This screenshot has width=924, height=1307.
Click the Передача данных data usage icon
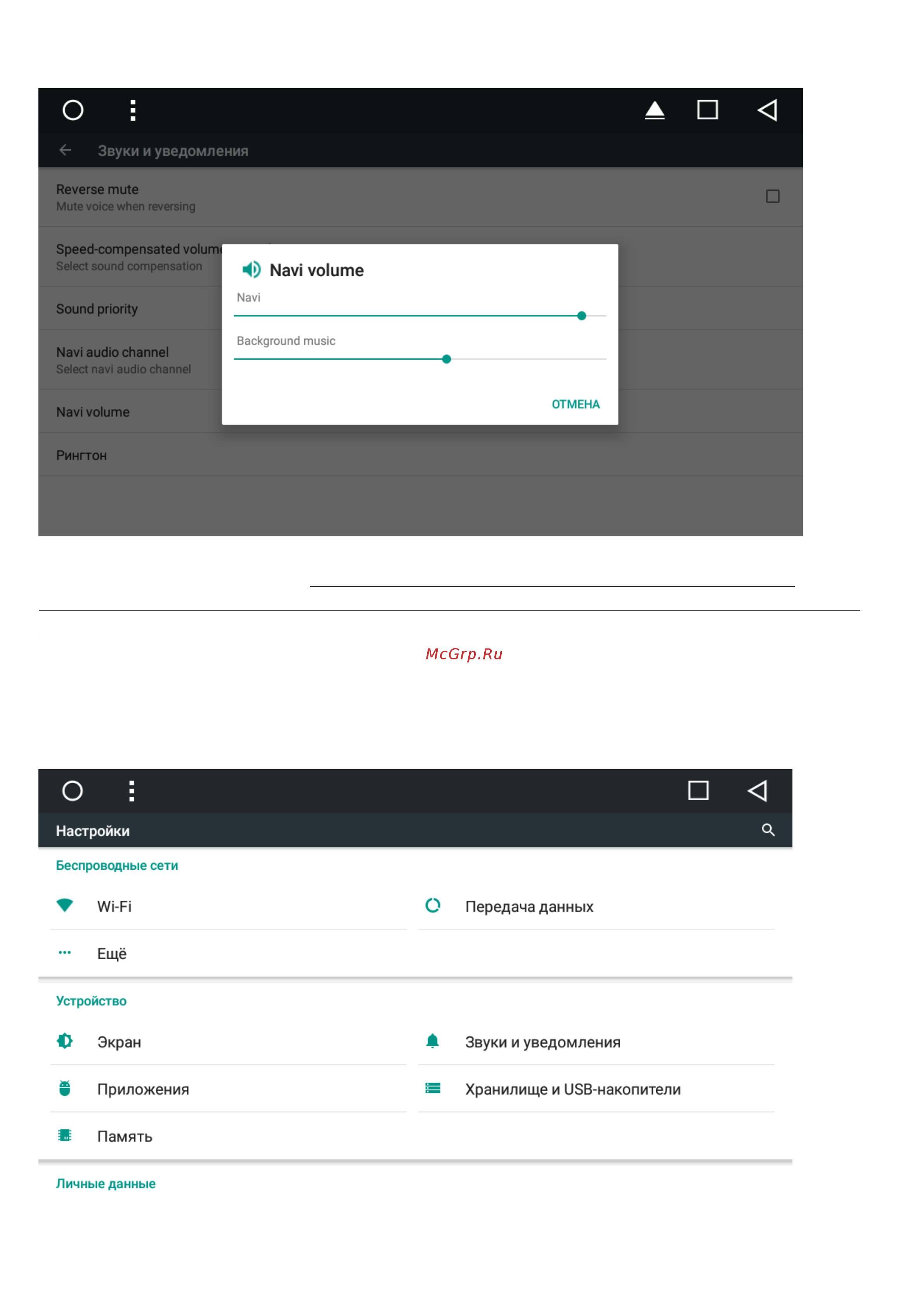[x=433, y=905]
